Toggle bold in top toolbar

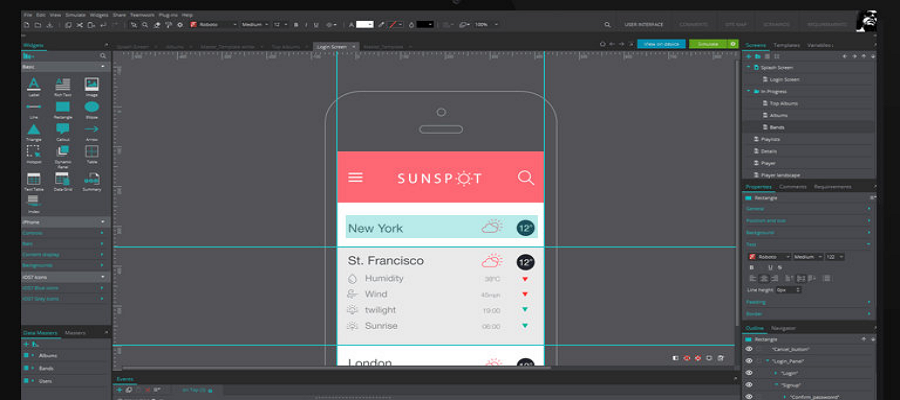(x=296, y=25)
